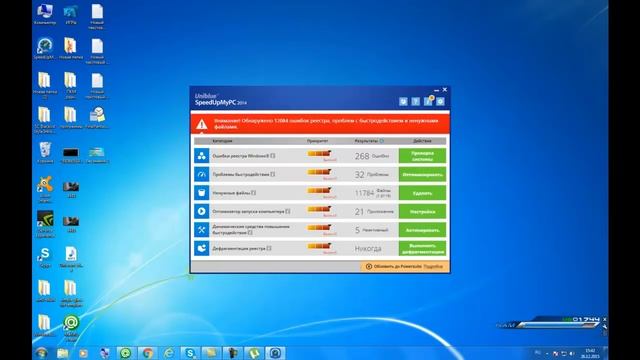Switch to SpeedUpMyPC taskbar button
The width and height of the screenshot is (640, 360).
point(275,353)
